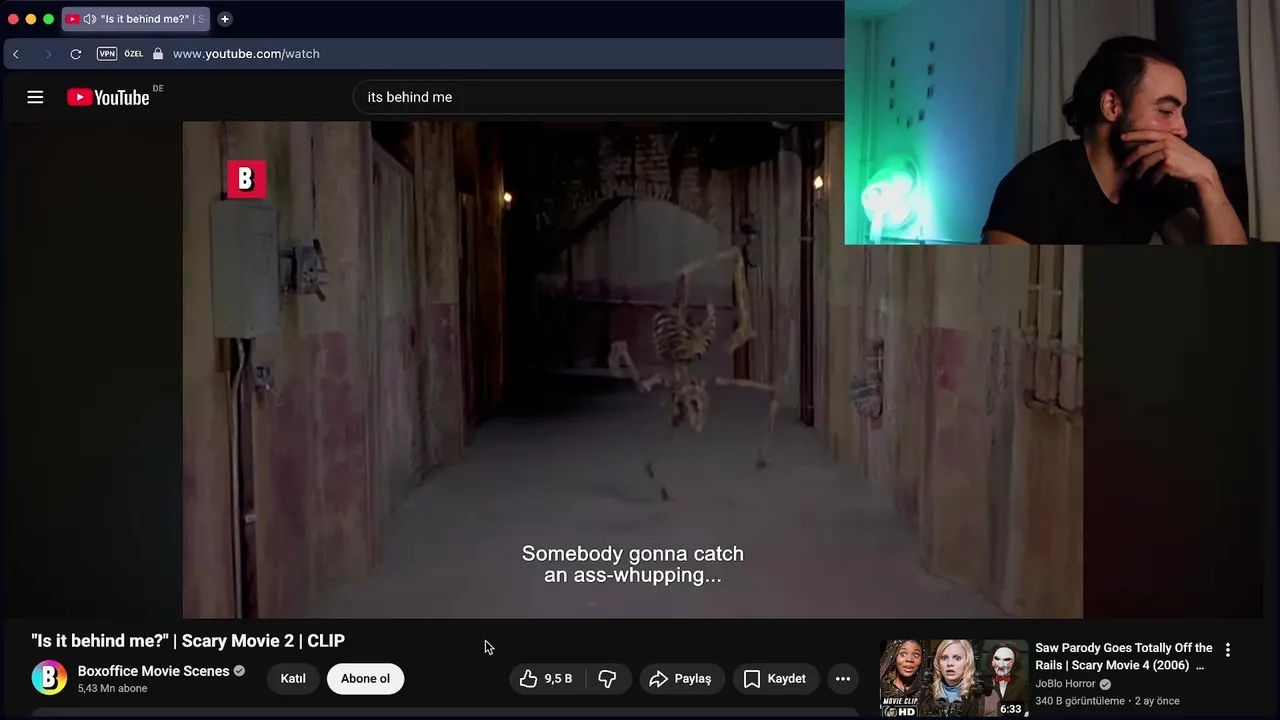This screenshot has height=720, width=1280.
Task: Click the Abone ol subscribe button
Action: [x=365, y=678]
